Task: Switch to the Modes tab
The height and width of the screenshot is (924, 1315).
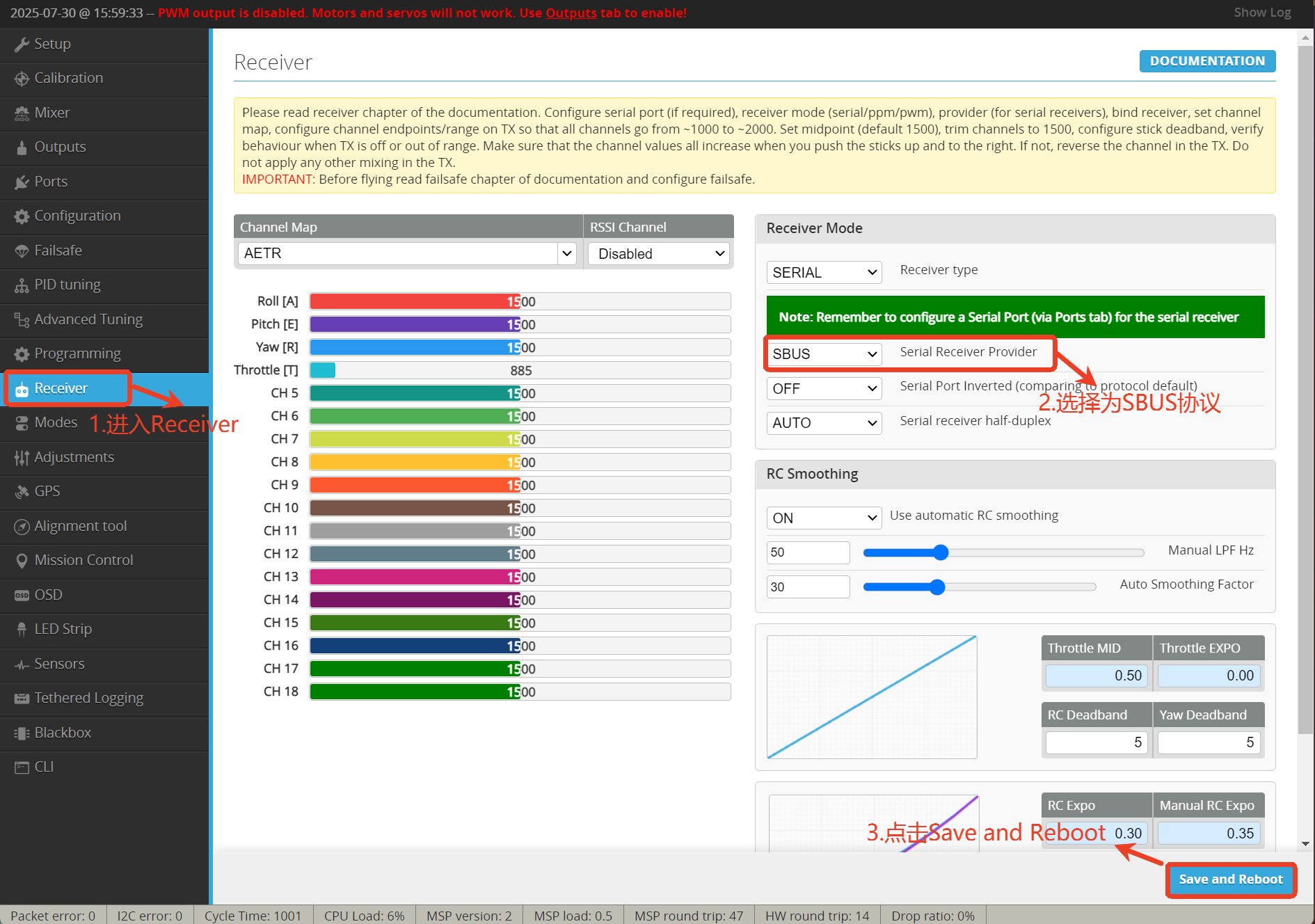Action: [56, 423]
